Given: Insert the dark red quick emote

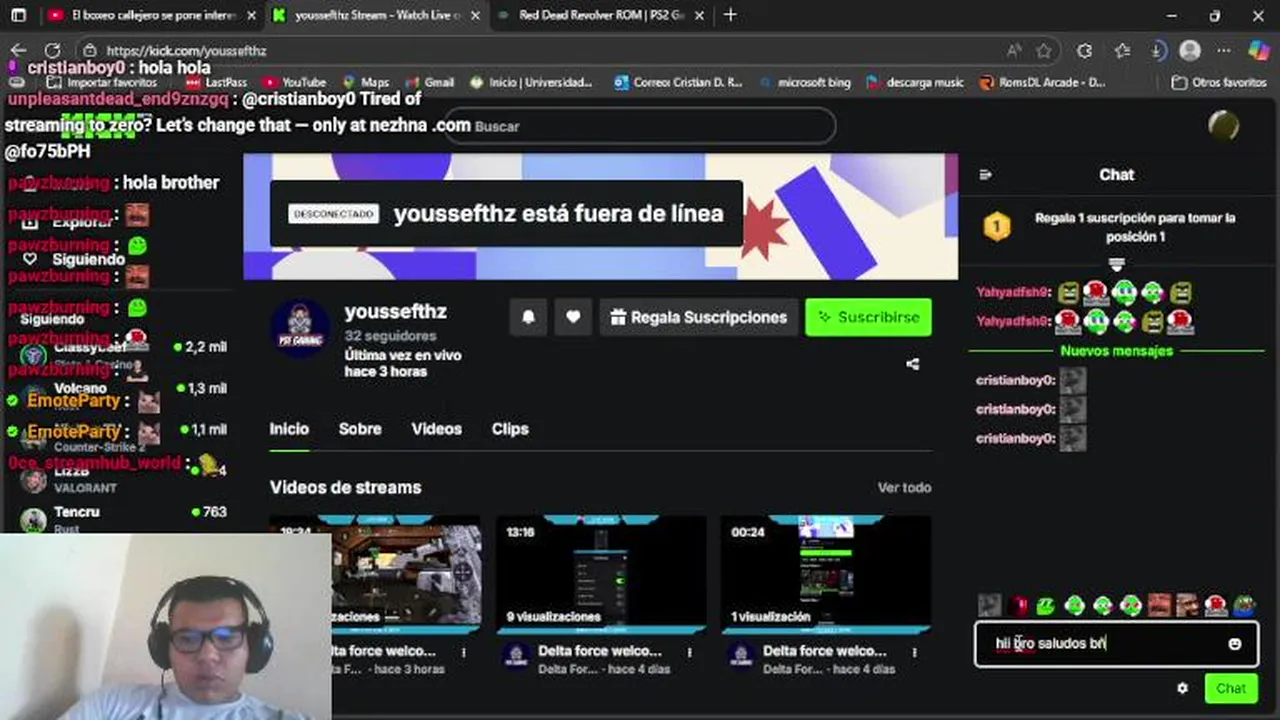Looking at the screenshot, I should click(1019, 605).
